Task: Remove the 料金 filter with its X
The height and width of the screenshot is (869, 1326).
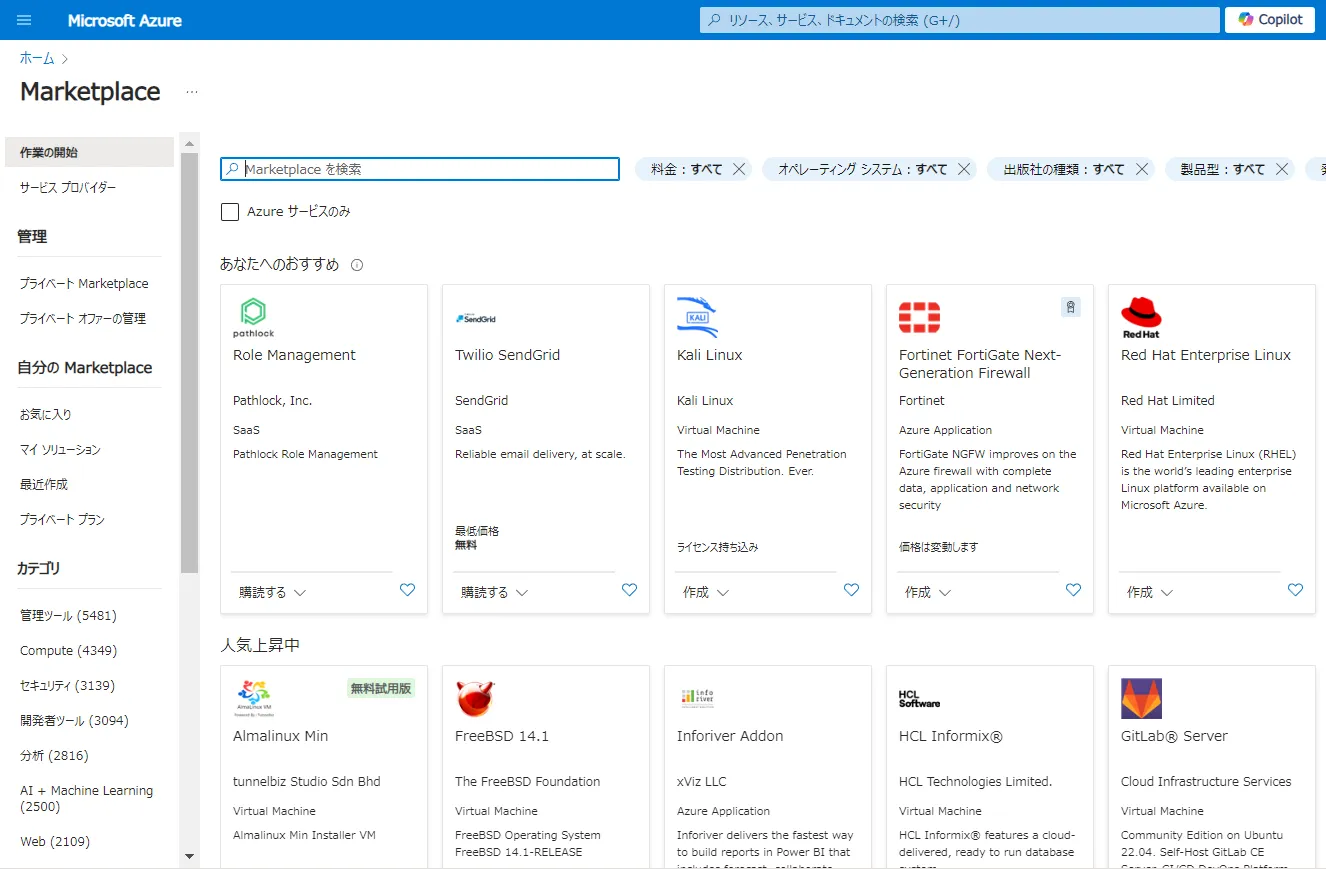Action: pos(739,169)
